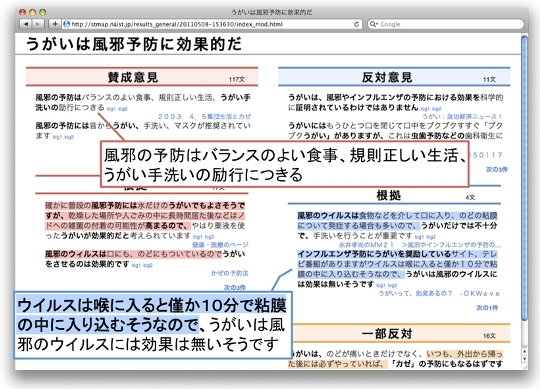Screen dimensions: 540x389
Task: Add a bookmark with the plus button
Action: coord(54,24)
